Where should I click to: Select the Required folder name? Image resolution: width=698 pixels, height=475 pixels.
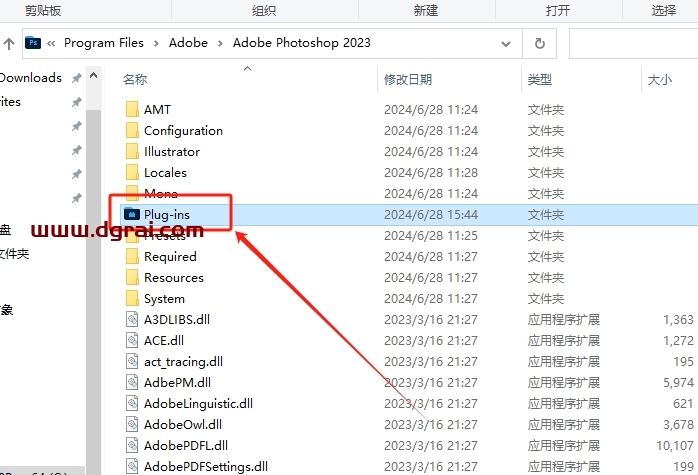tap(170, 256)
